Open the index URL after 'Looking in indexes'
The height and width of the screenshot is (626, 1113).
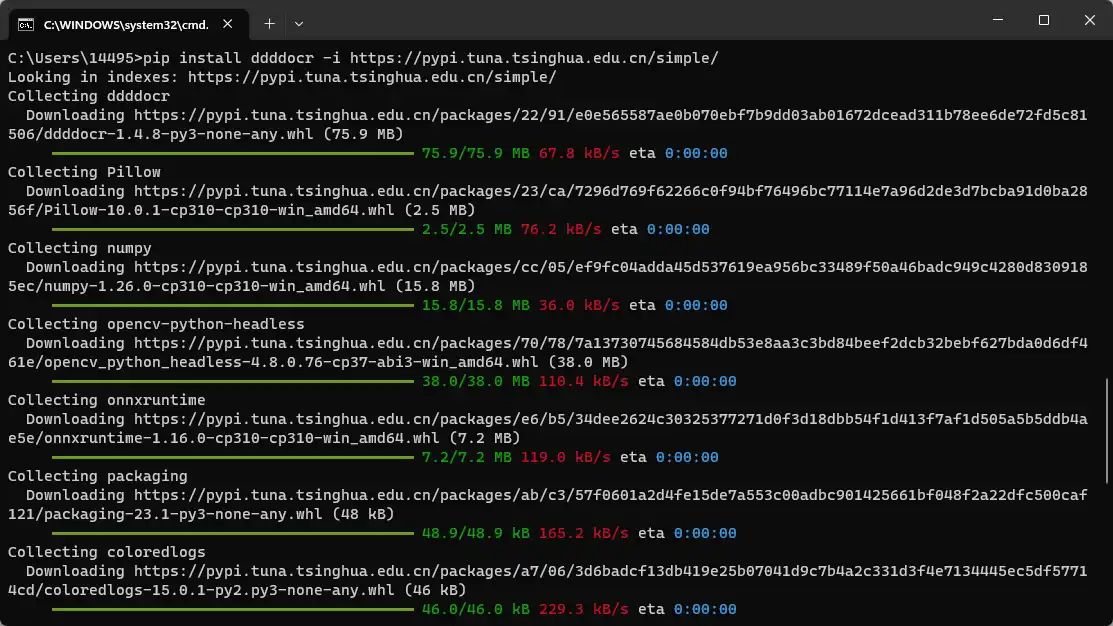[x=371, y=77]
